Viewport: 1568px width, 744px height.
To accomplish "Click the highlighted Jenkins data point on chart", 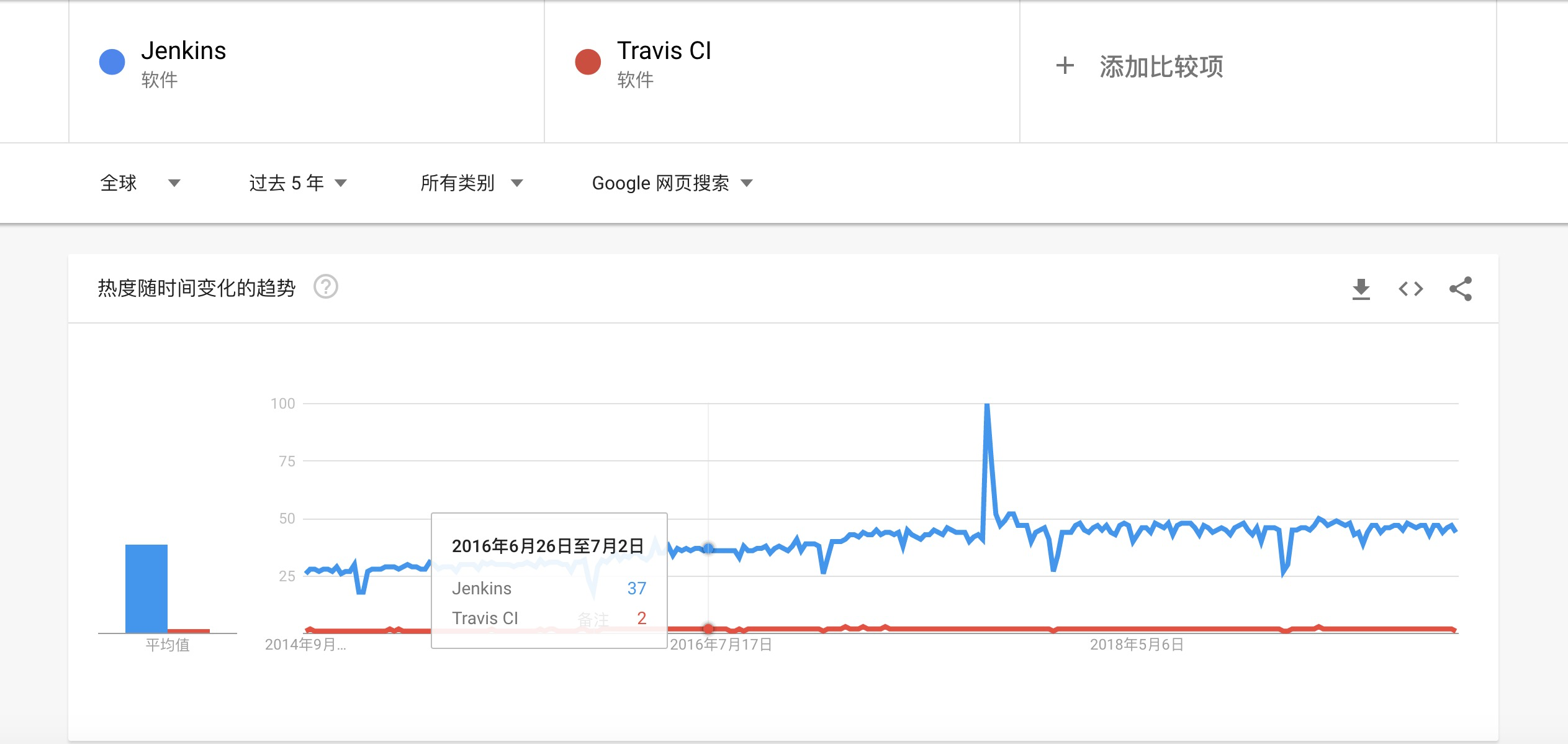I will pyautogui.click(x=708, y=549).
